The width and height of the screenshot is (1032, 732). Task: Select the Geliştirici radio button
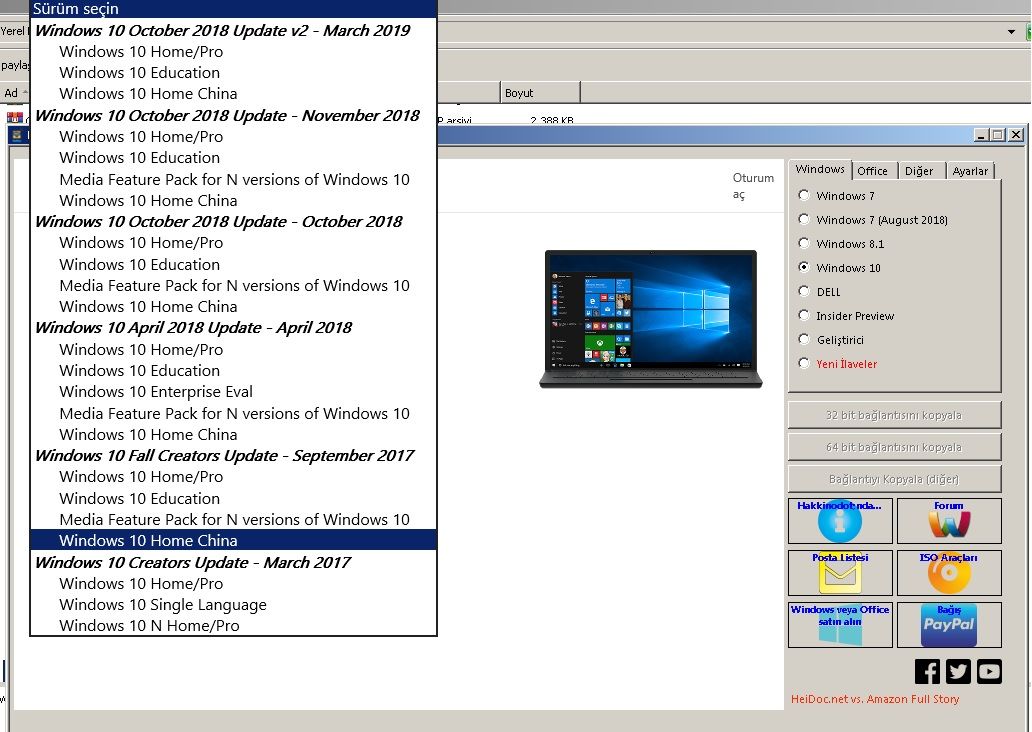pyautogui.click(x=804, y=339)
